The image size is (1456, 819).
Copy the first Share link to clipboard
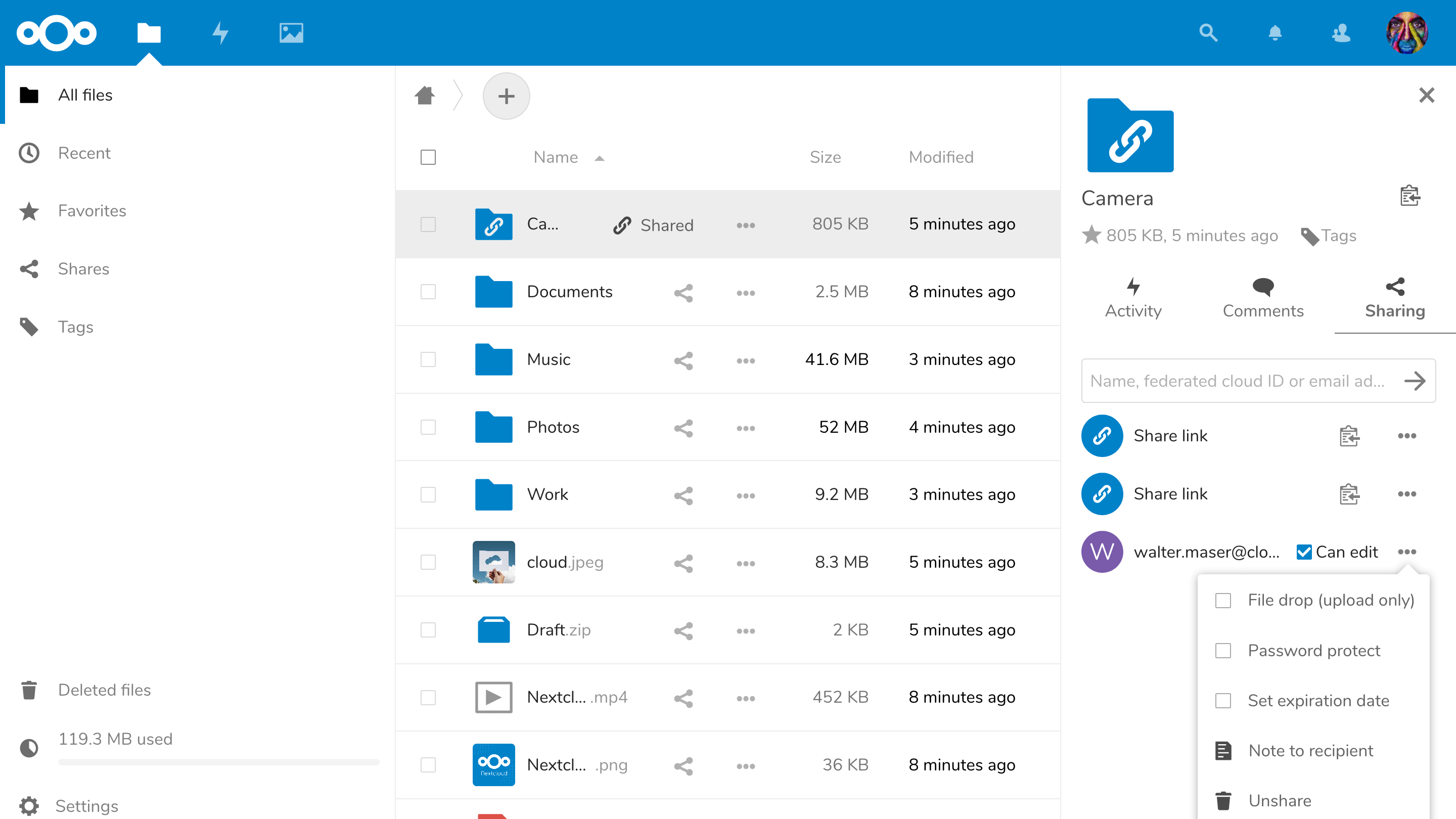(1349, 436)
